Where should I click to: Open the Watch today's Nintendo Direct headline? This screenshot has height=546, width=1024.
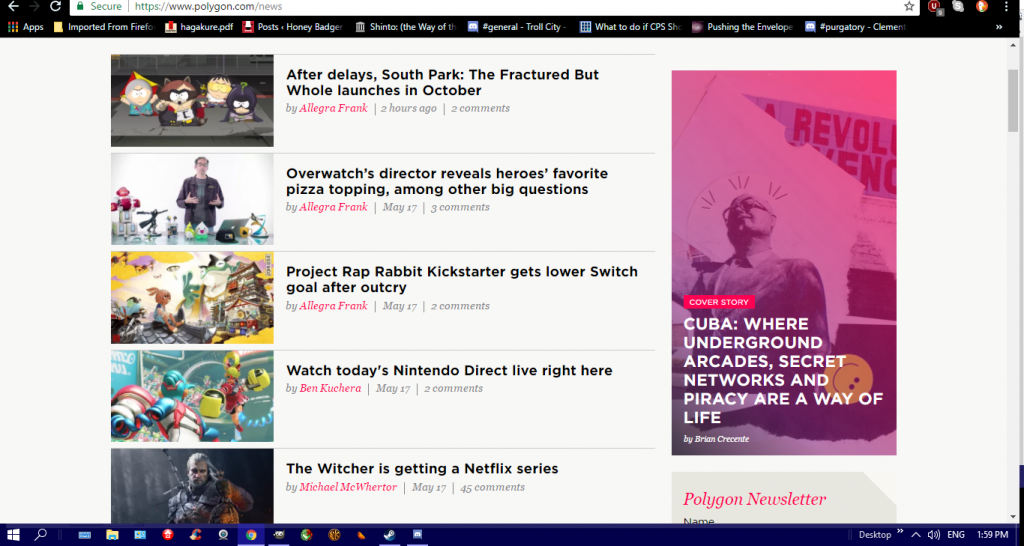click(449, 370)
